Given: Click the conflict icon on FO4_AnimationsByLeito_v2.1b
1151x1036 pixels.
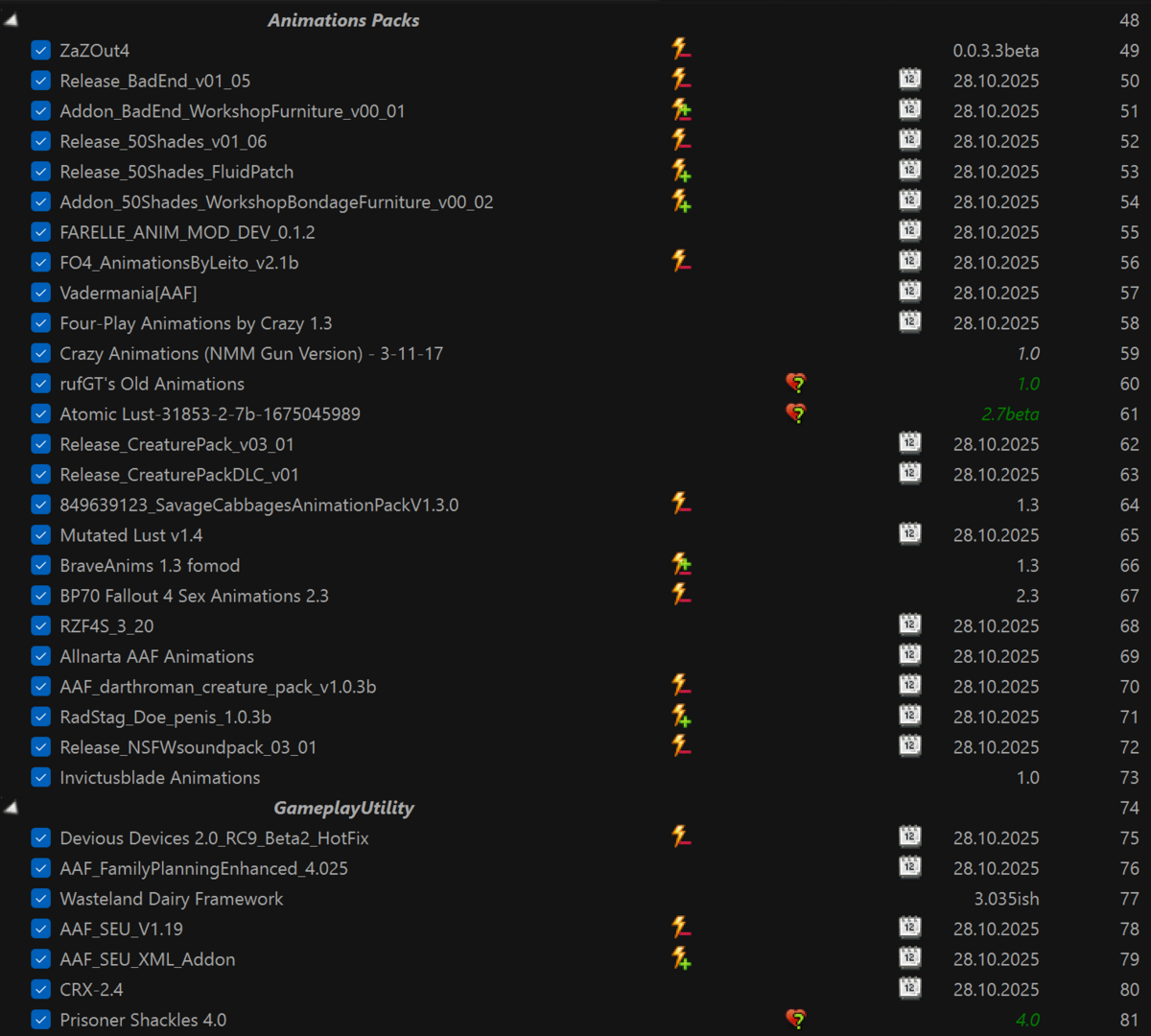Looking at the screenshot, I should [681, 261].
